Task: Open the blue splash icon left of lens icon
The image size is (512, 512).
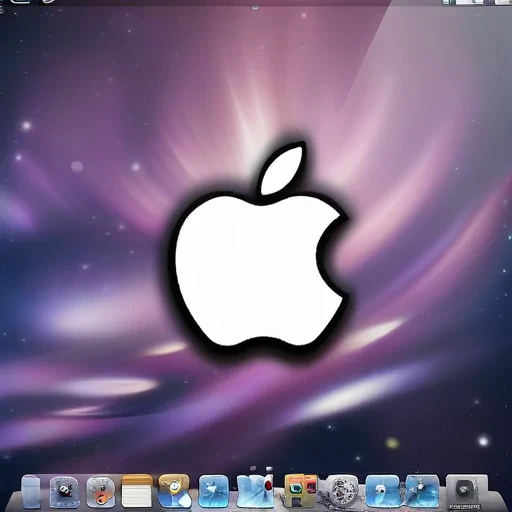Action: [422, 491]
